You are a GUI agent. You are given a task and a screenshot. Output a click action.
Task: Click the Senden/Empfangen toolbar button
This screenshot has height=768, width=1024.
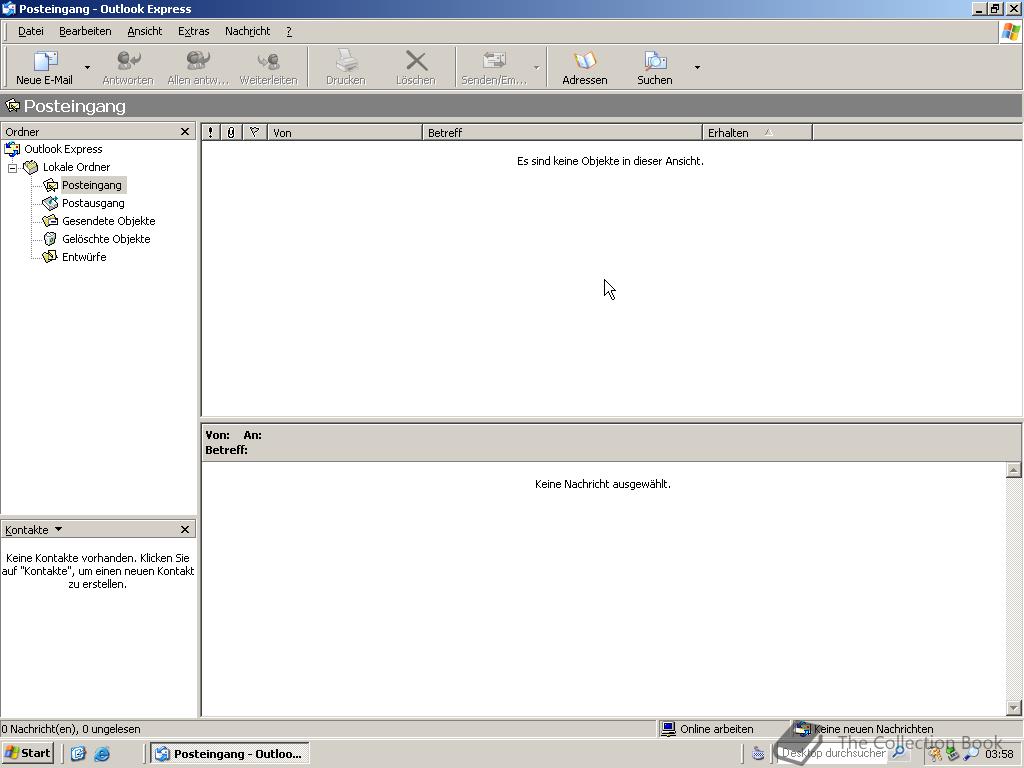tap(494, 67)
